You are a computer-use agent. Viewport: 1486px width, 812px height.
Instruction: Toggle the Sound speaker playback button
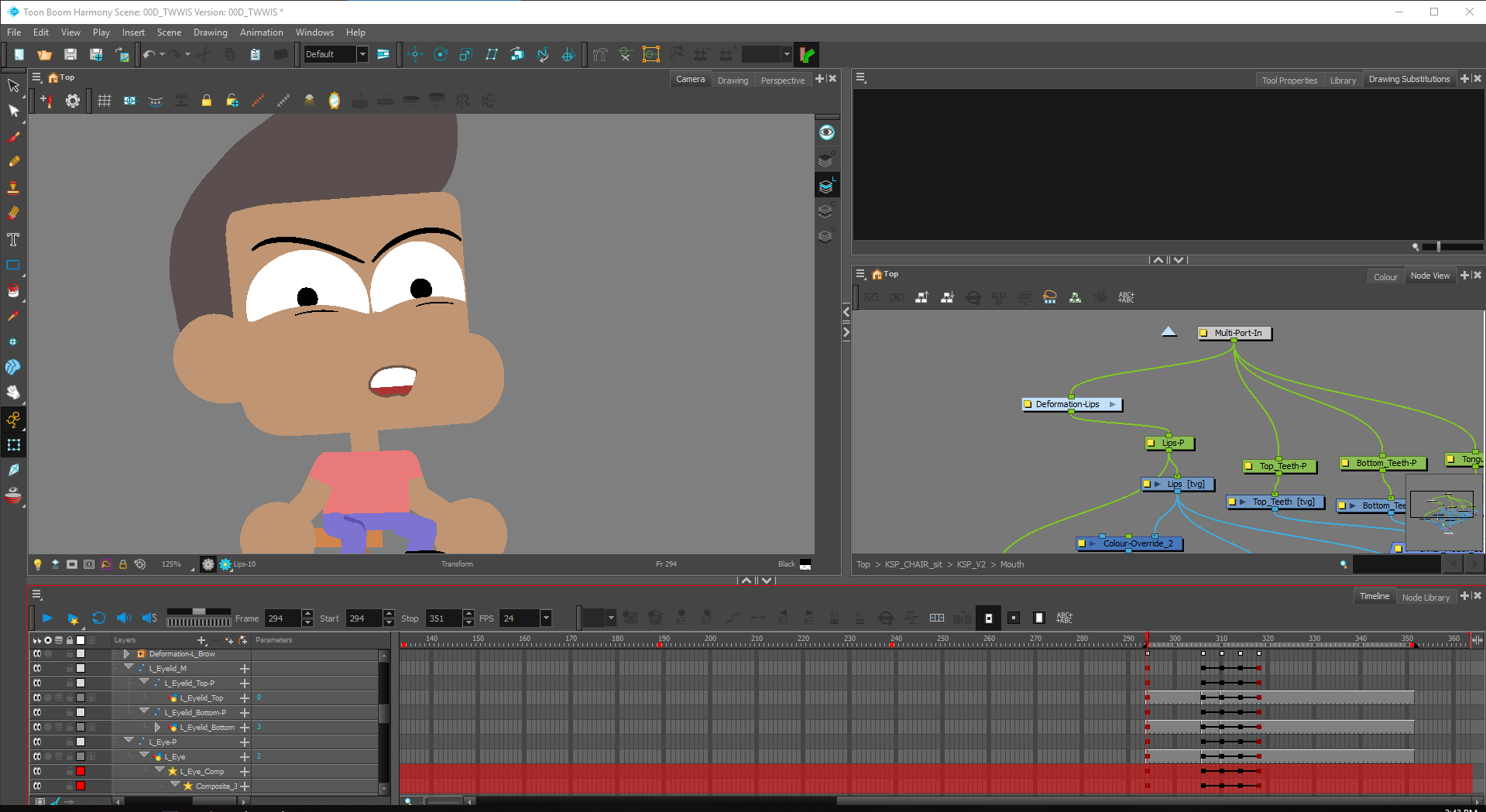124,618
